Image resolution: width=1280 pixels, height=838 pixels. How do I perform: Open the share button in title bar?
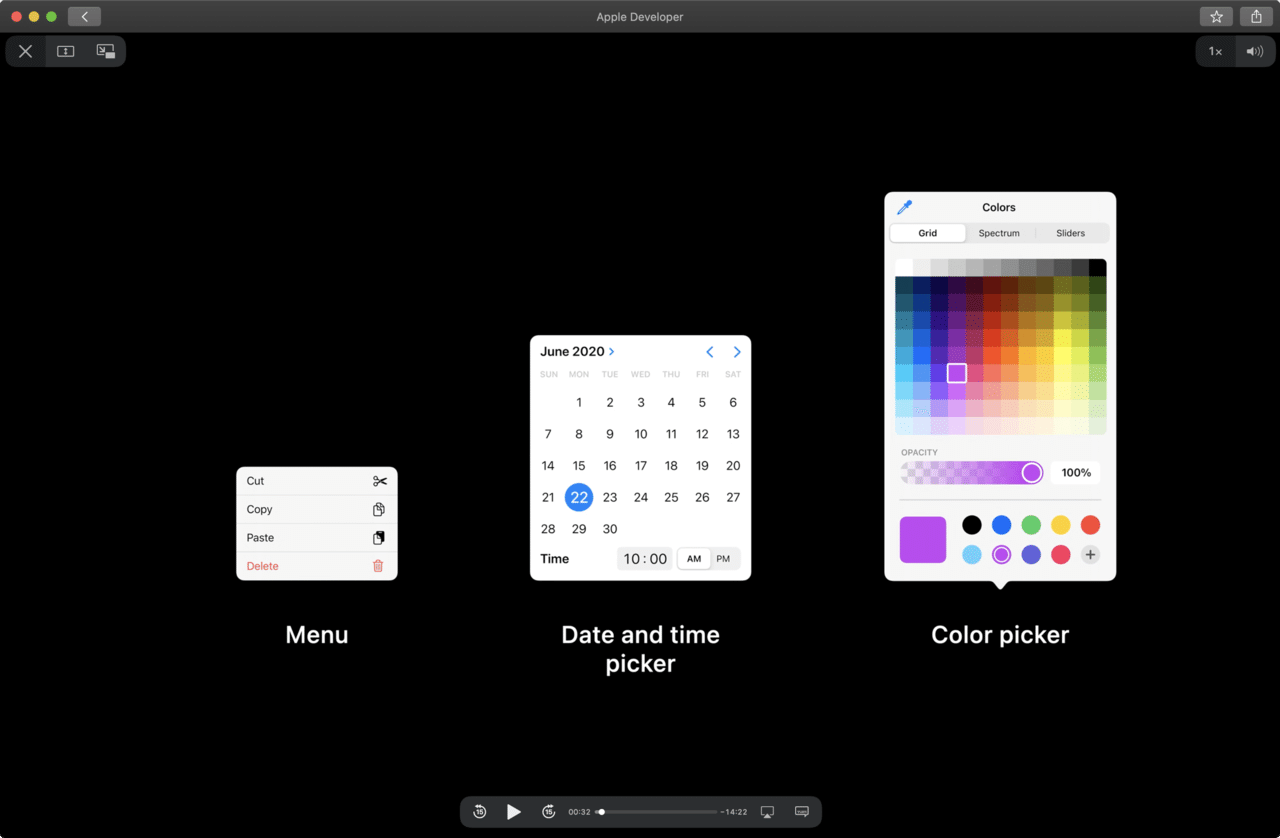(1256, 17)
